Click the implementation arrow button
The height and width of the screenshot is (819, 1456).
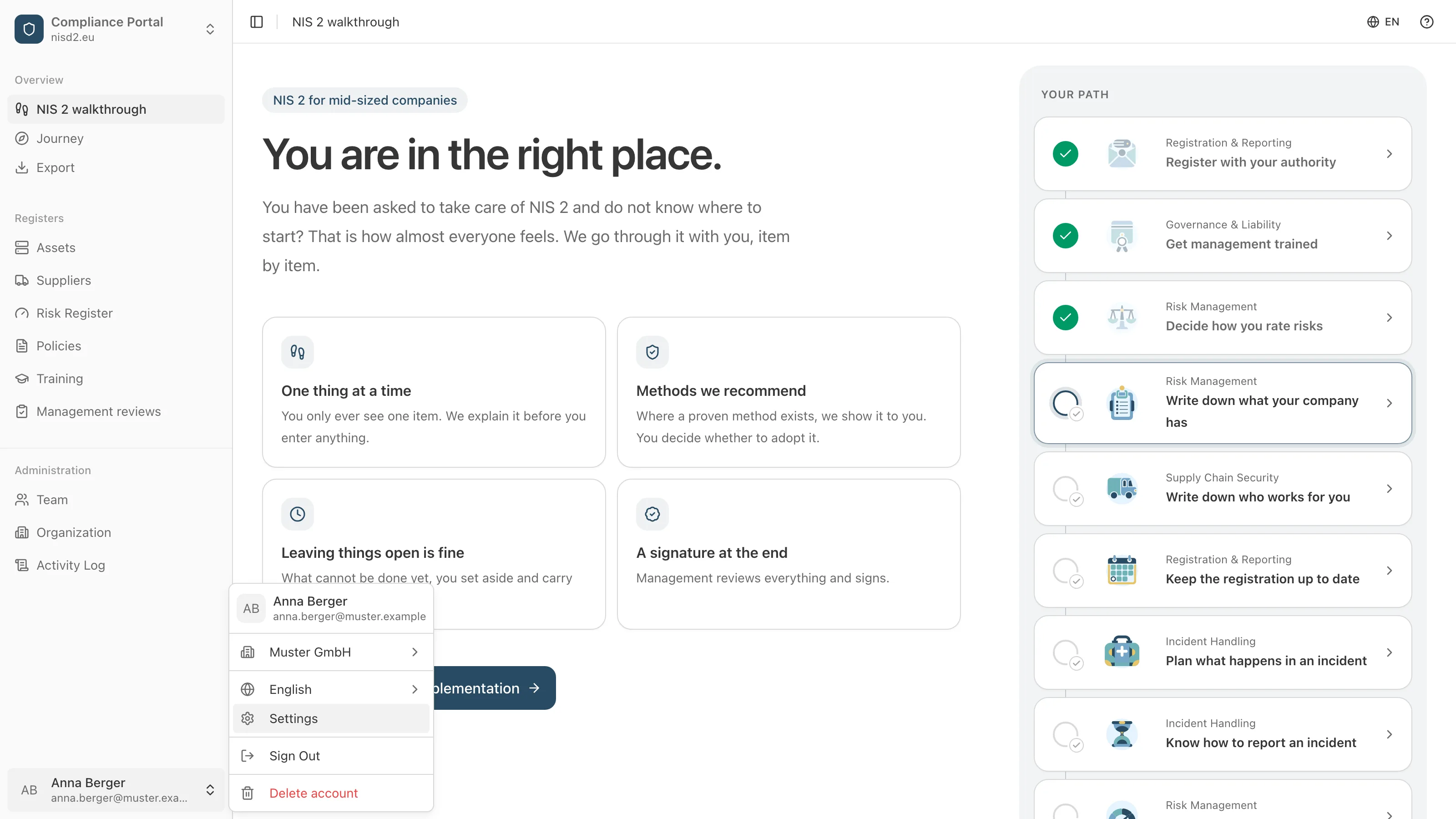click(x=495, y=688)
